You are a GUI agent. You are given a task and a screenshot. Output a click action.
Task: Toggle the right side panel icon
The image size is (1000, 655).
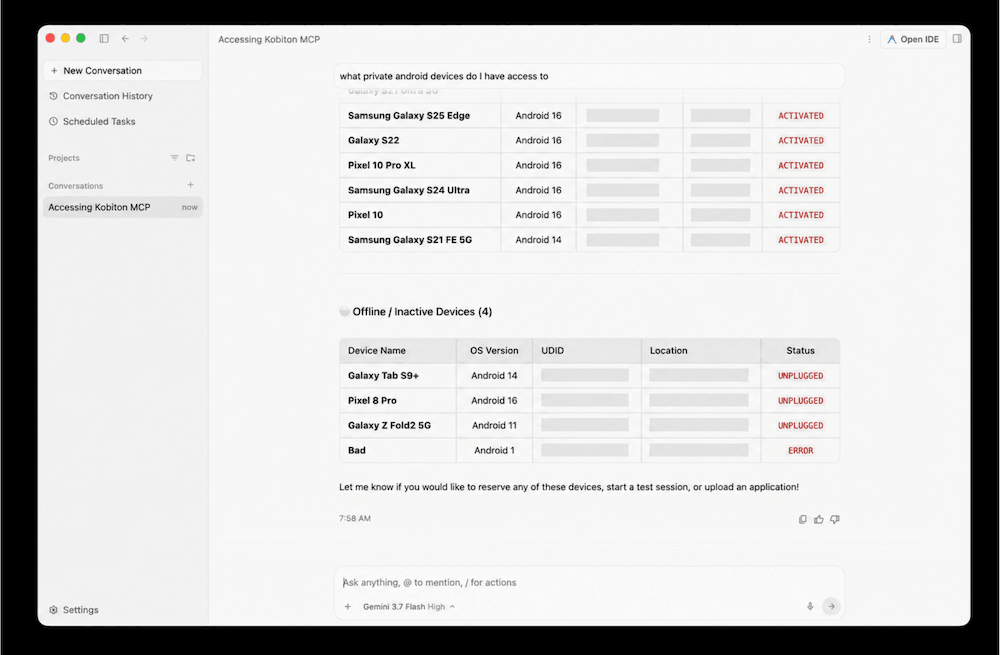click(957, 38)
